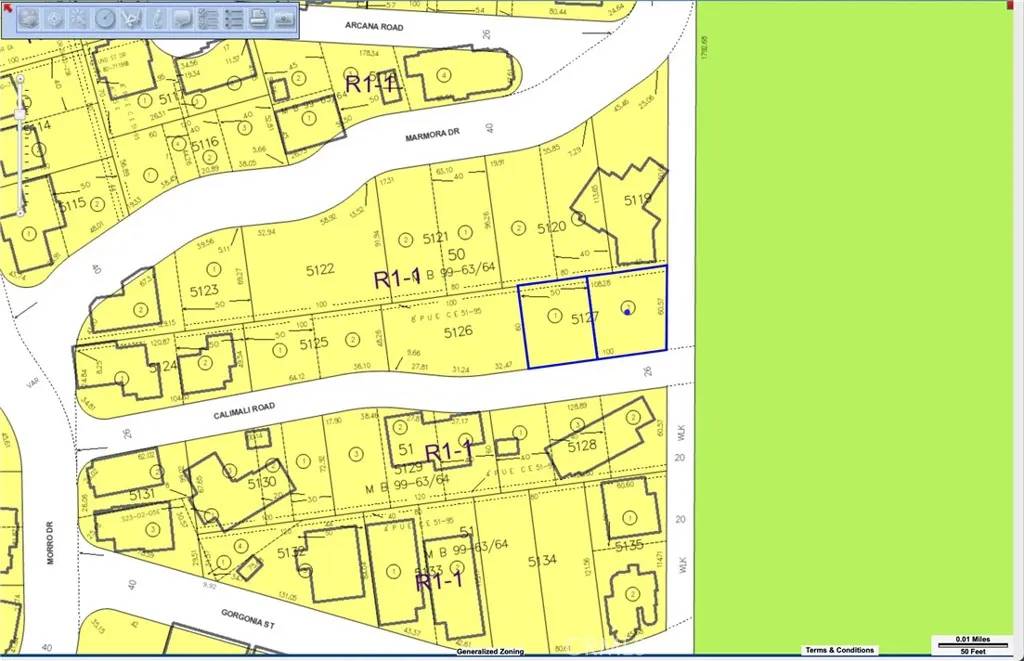Click the zoom slider handle
Screen dimensions: 1024x661
pyautogui.click(x=20, y=115)
